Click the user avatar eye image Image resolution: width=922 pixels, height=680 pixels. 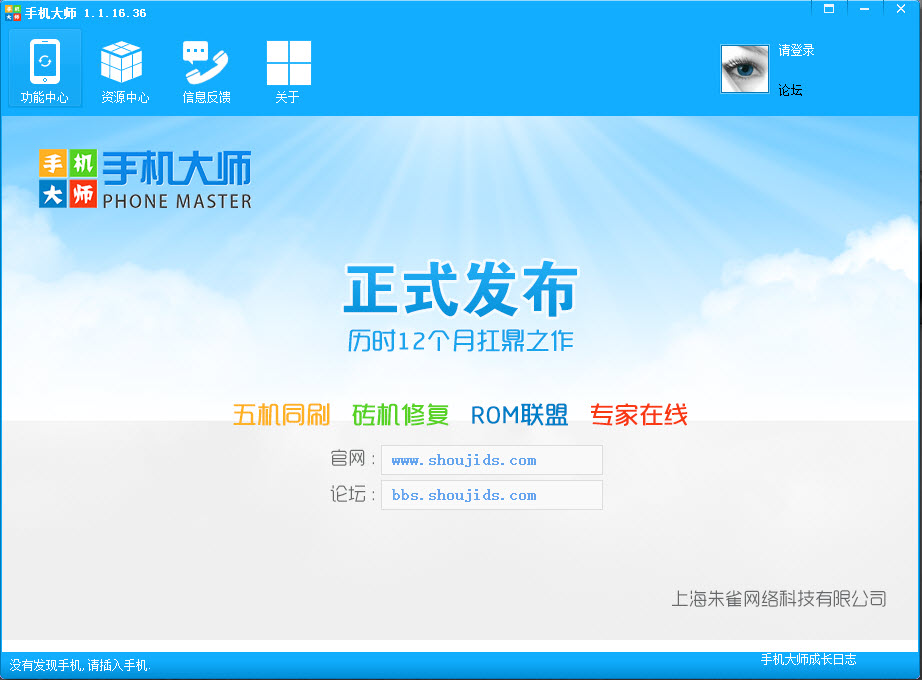point(744,69)
